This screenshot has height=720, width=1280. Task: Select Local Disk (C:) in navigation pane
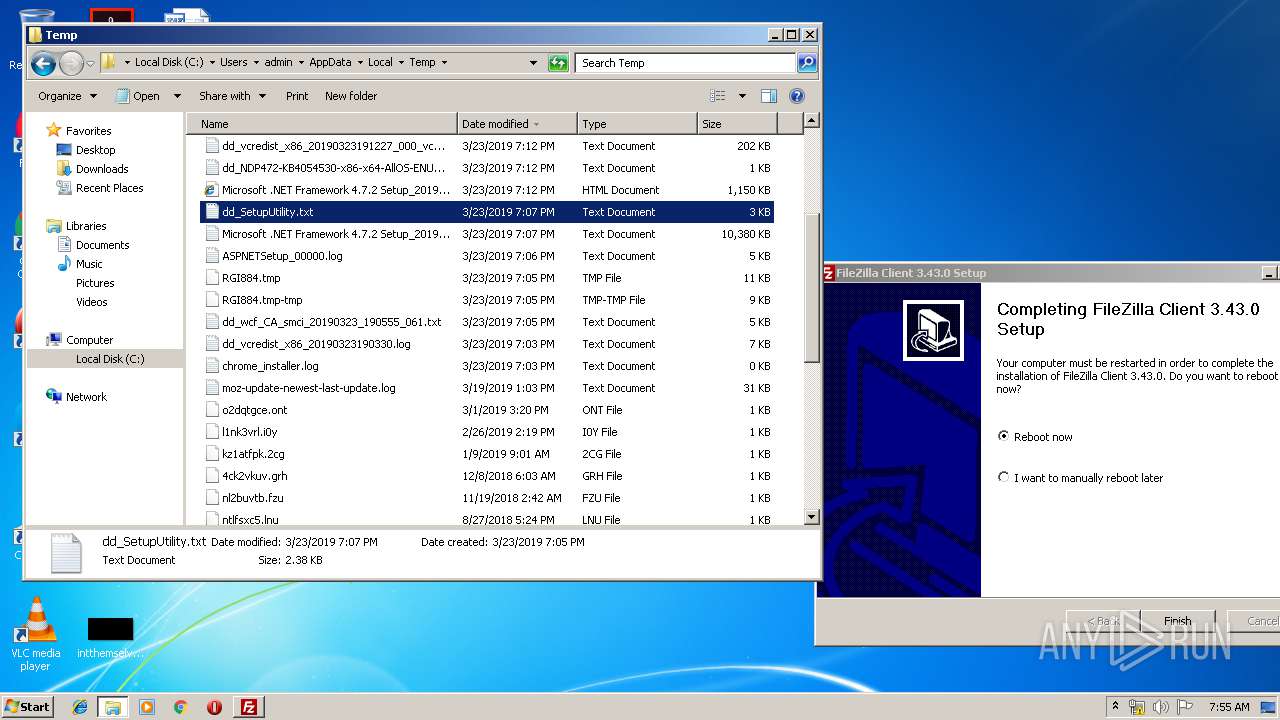pyautogui.click(x=110, y=359)
